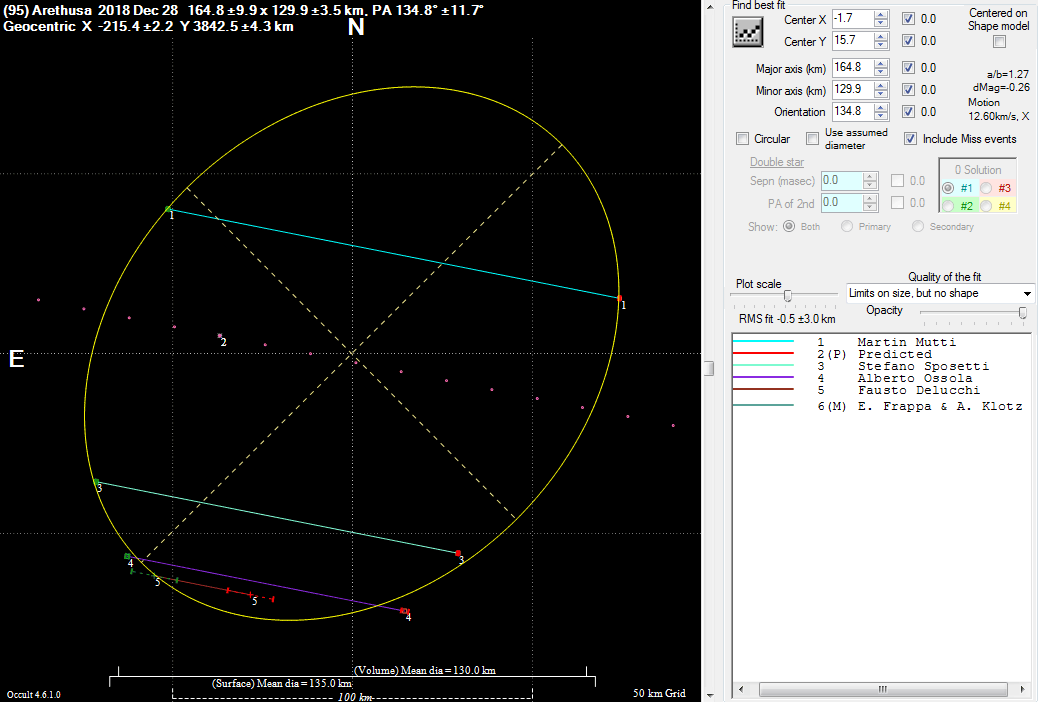Toggle the checkbox beside PA of 2nd
Viewport: 1038px width, 702px height.
tap(898, 202)
